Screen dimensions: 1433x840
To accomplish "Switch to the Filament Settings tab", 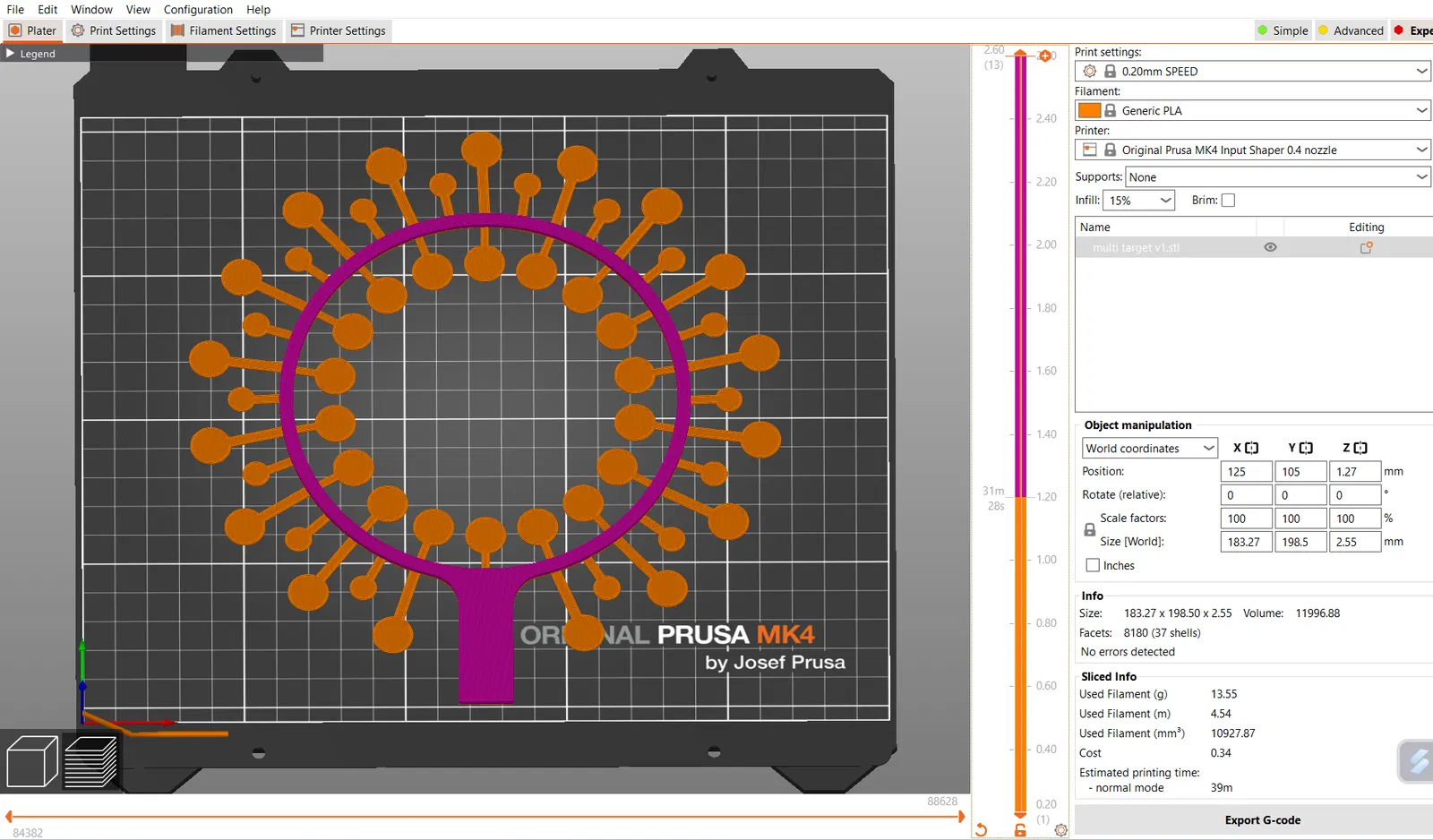I will click(x=224, y=30).
